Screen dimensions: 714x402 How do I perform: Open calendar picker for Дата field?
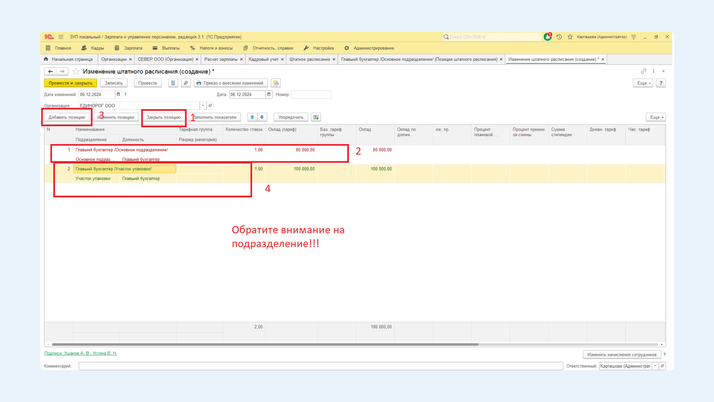(269, 95)
